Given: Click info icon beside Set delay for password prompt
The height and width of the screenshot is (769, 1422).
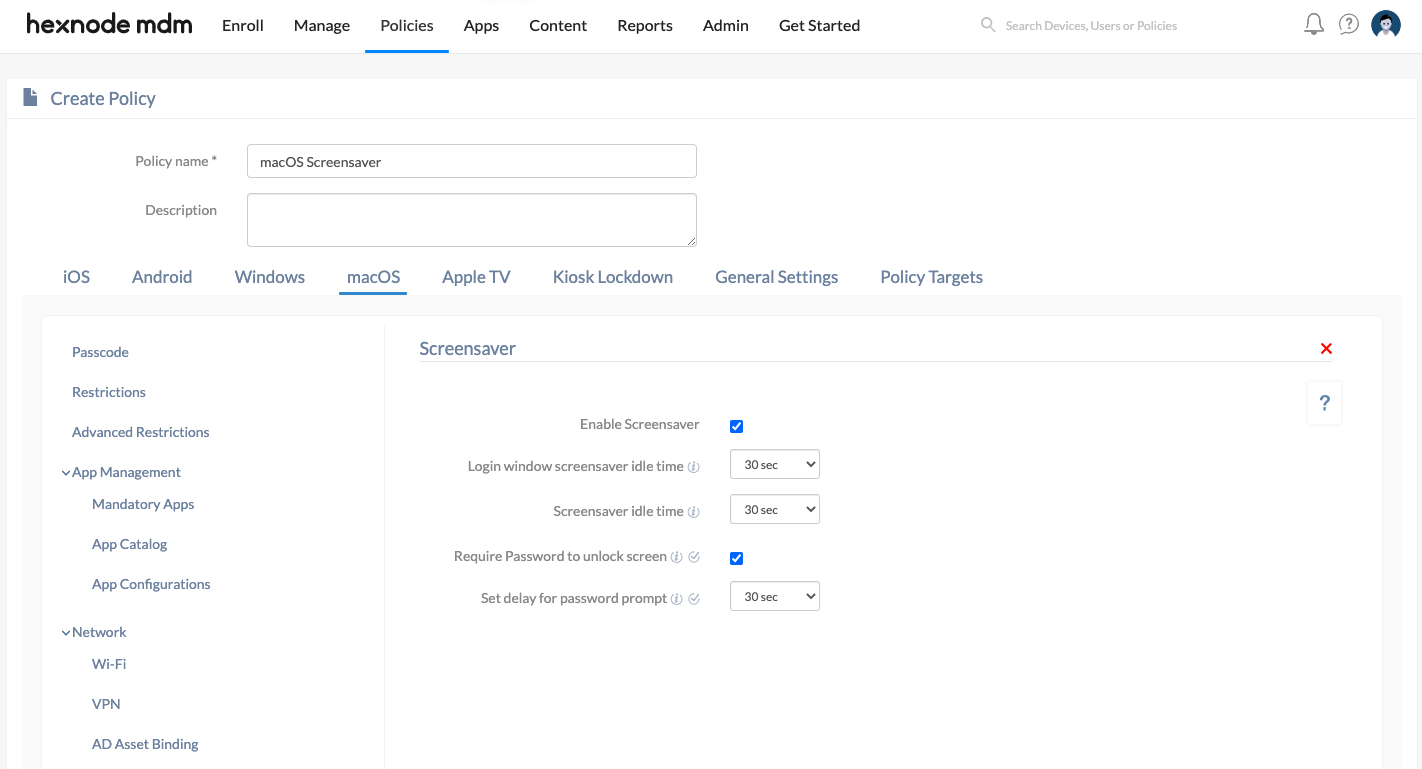Looking at the screenshot, I should pos(676,599).
